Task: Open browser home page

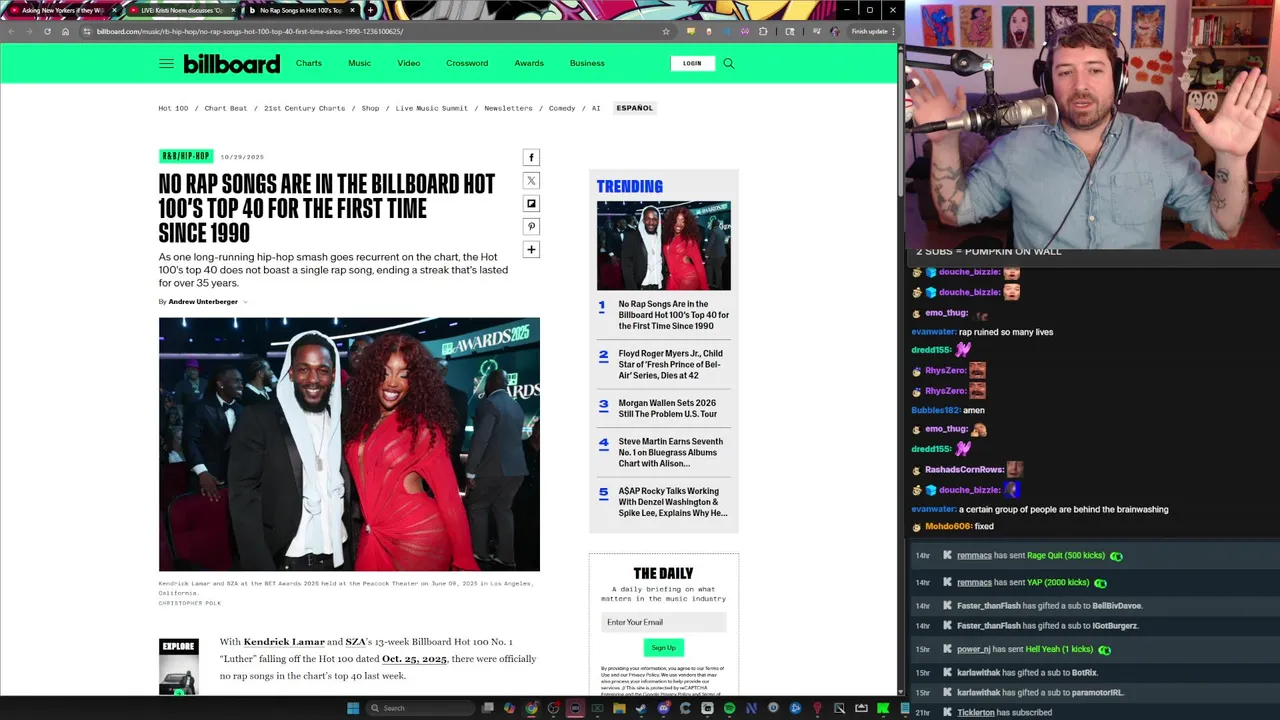Action: click(65, 31)
